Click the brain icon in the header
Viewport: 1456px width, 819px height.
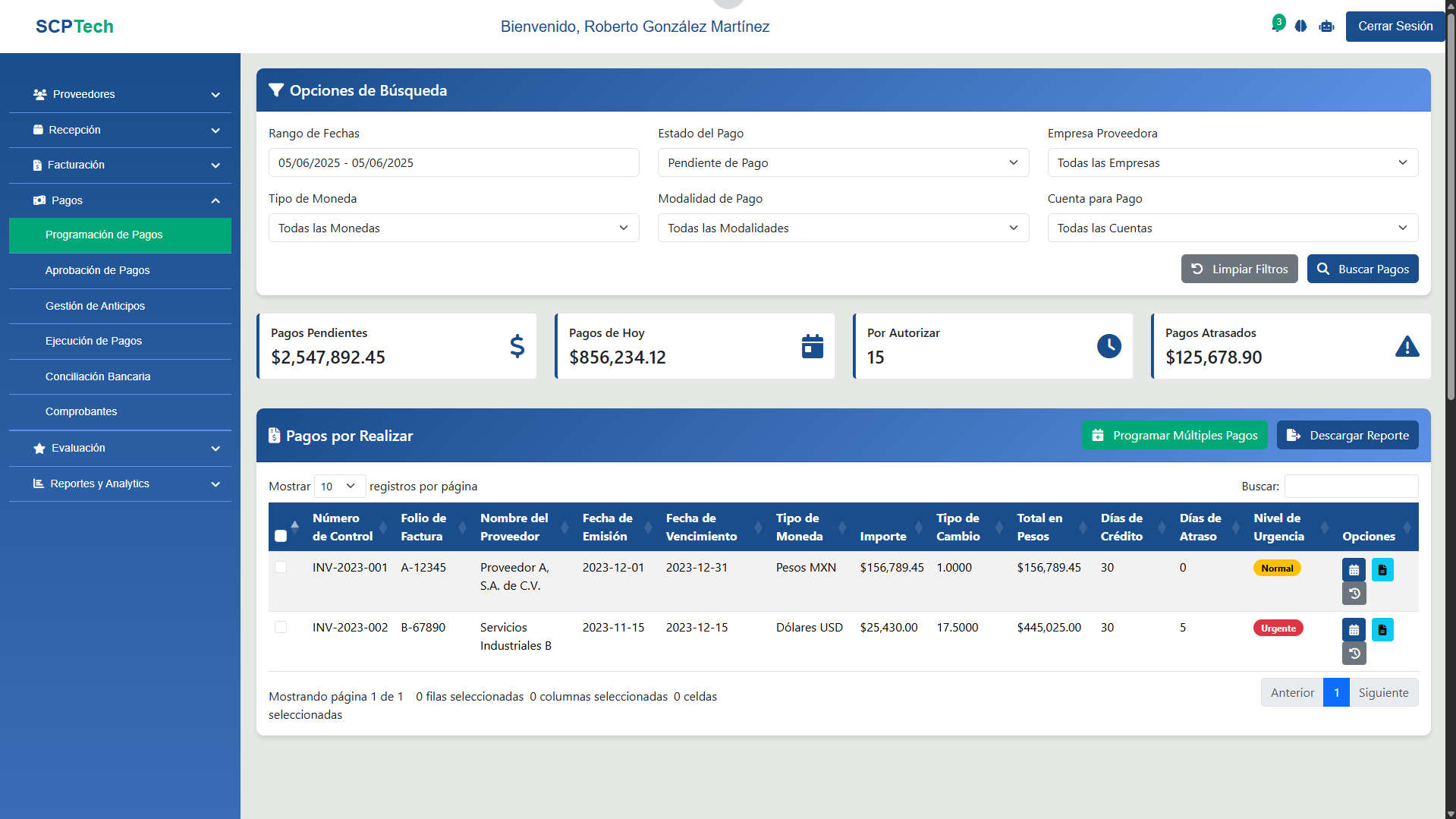(x=1300, y=27)
